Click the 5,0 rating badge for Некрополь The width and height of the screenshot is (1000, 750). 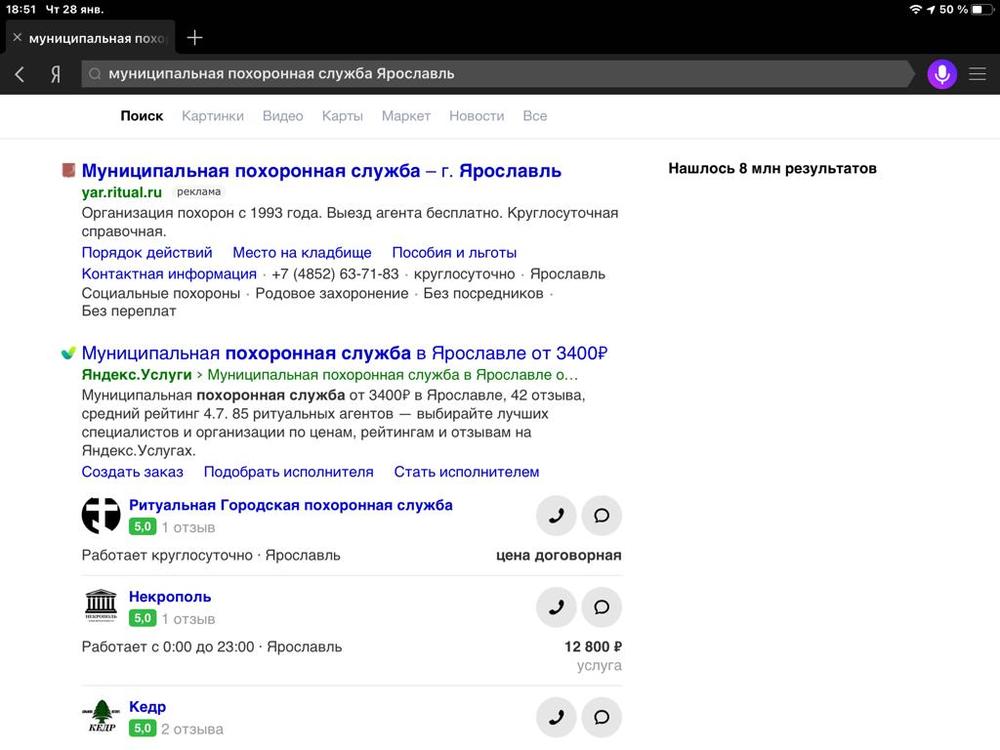tap(142, 618)
